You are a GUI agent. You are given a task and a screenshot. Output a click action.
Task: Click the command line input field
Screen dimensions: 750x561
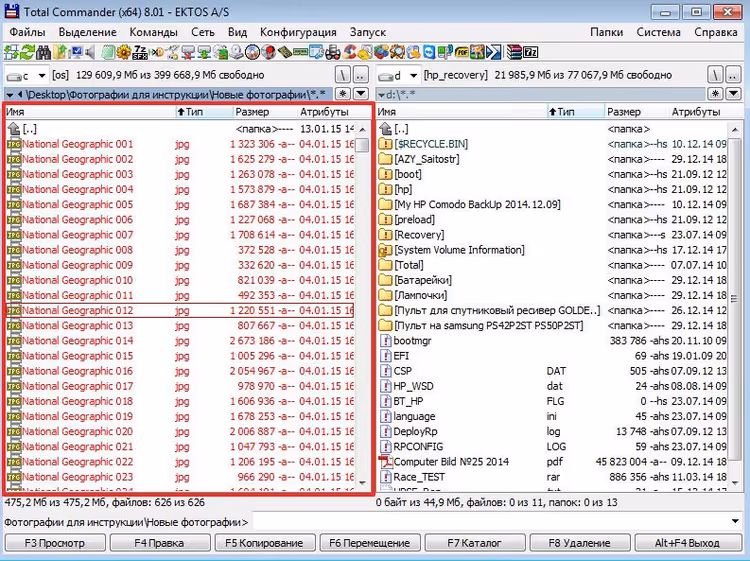pos(490,522)
